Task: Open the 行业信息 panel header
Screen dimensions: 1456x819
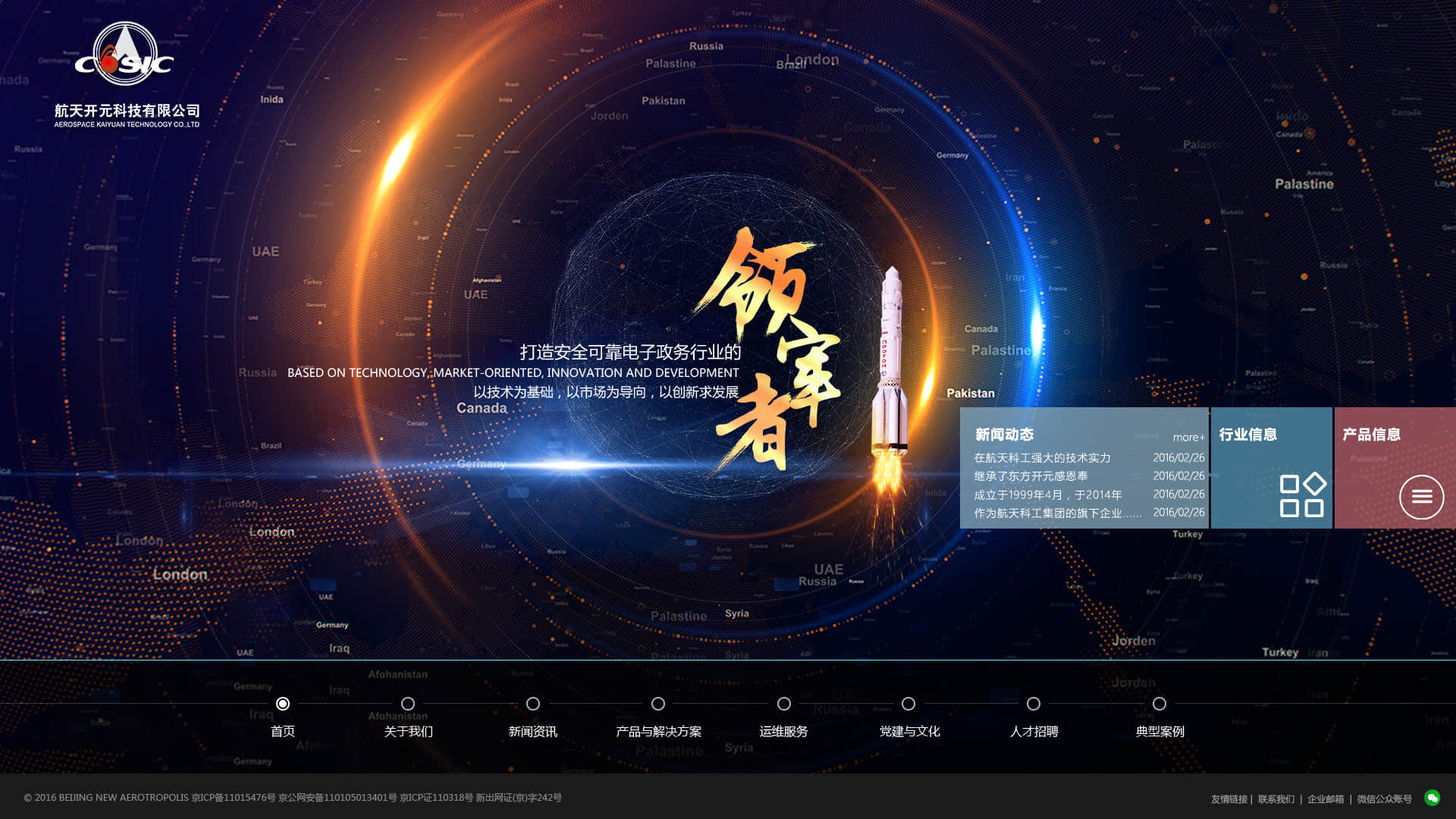Action: [1247, 435]
